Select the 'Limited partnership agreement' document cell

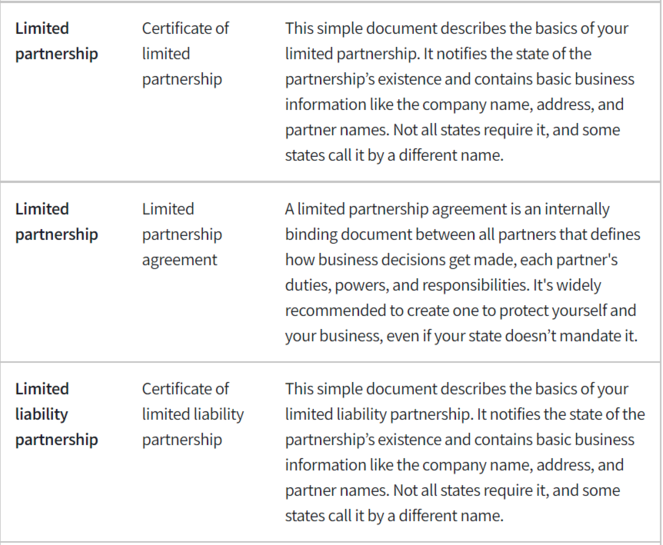[x=182, y=234]
